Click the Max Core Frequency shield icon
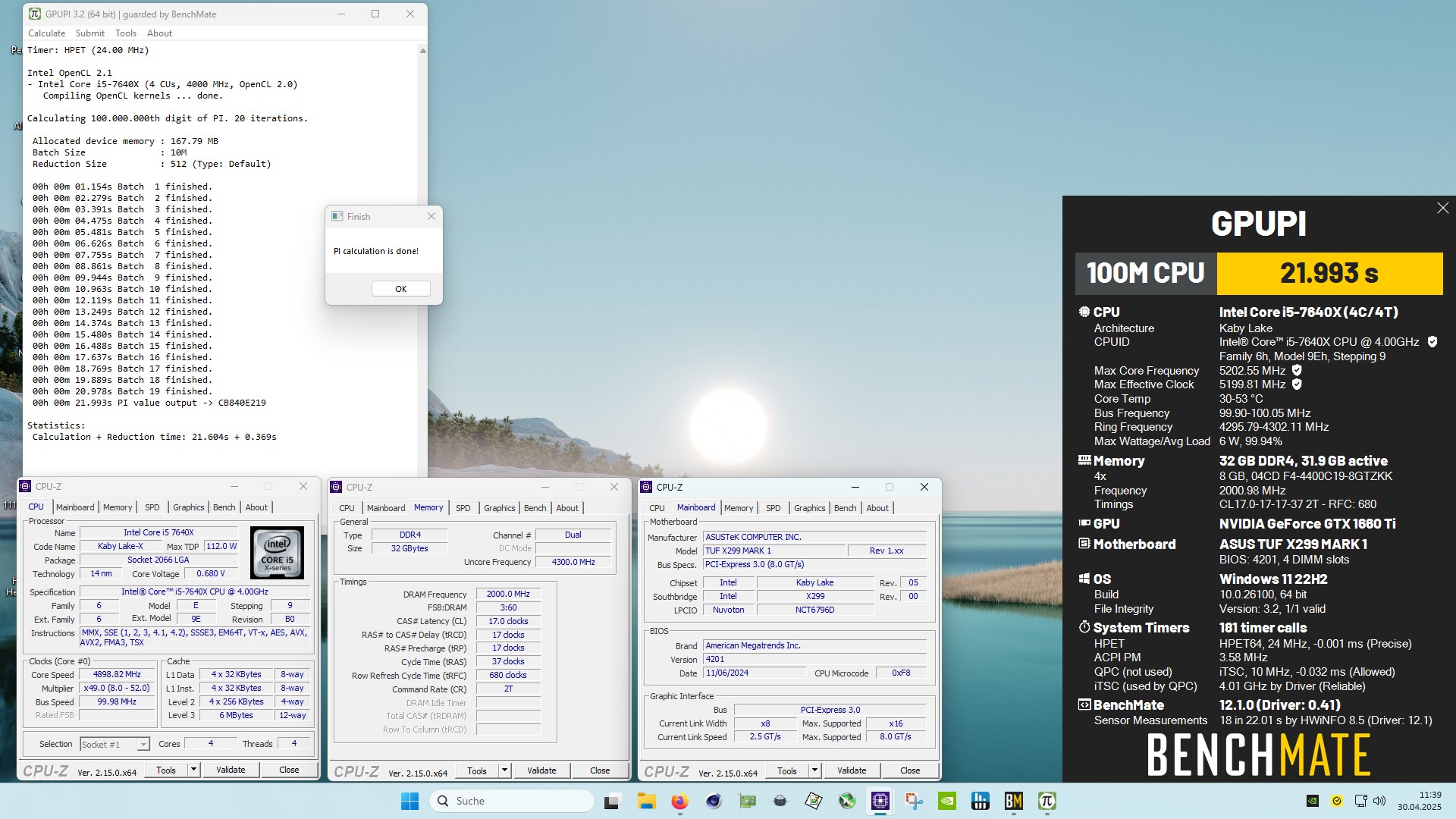 (1297, 371)
